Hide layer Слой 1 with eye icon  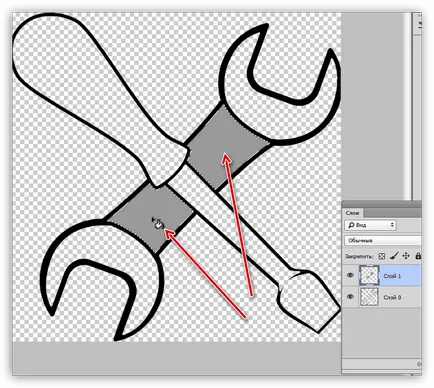[350, 275]
